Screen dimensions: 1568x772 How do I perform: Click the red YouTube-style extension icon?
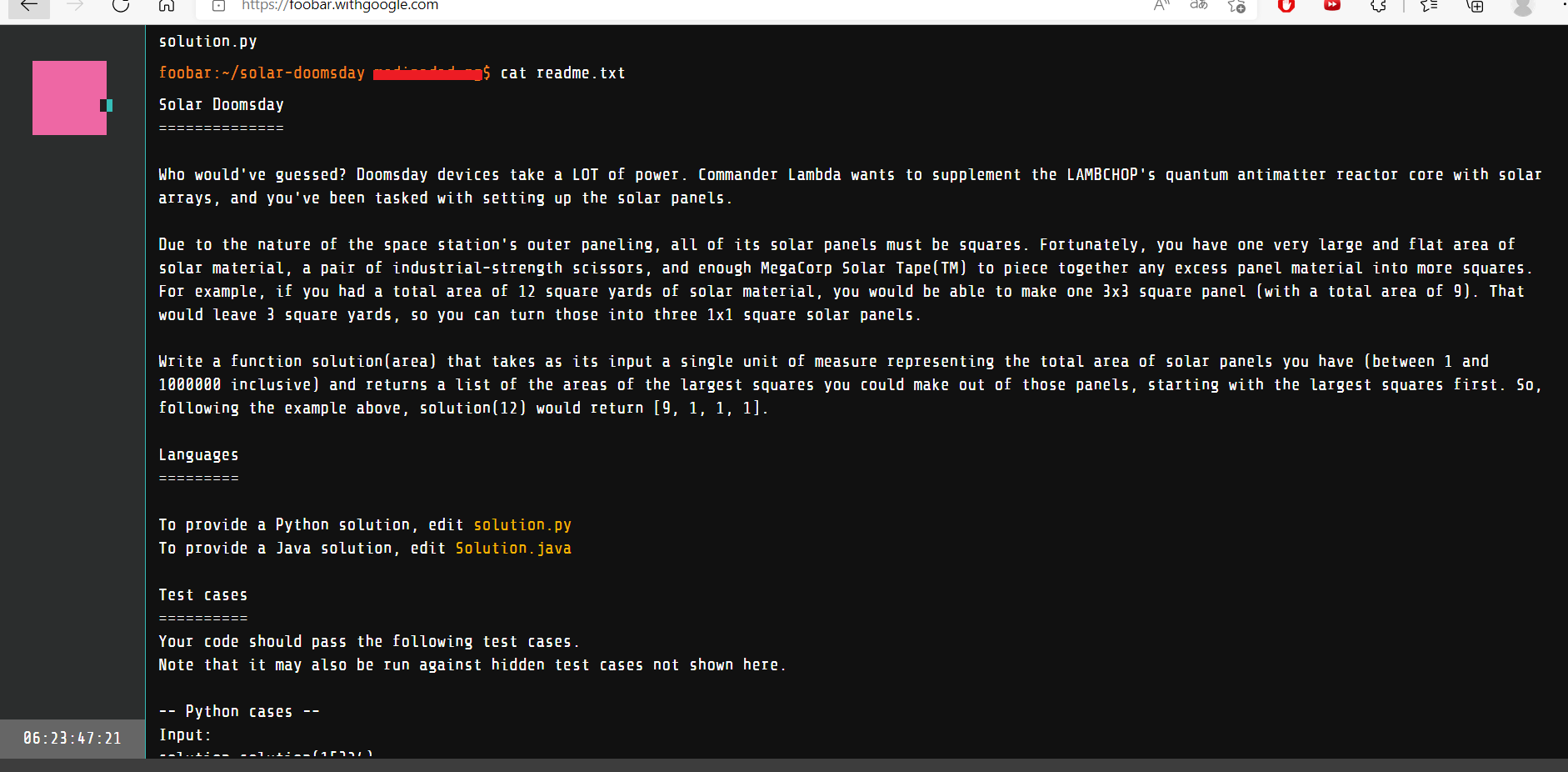1332,5
